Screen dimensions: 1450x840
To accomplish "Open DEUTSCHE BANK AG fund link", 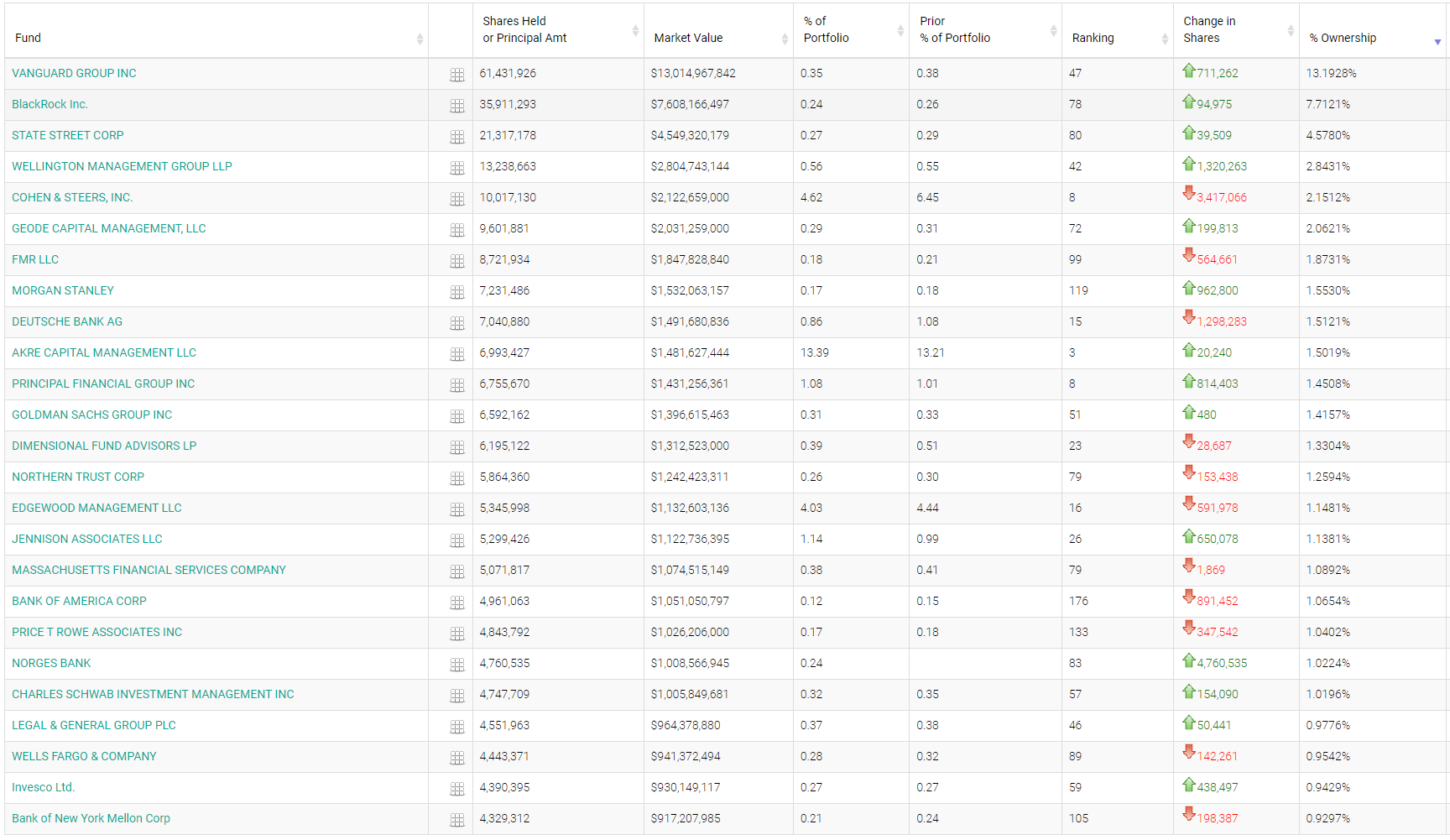I will (67, 321).
